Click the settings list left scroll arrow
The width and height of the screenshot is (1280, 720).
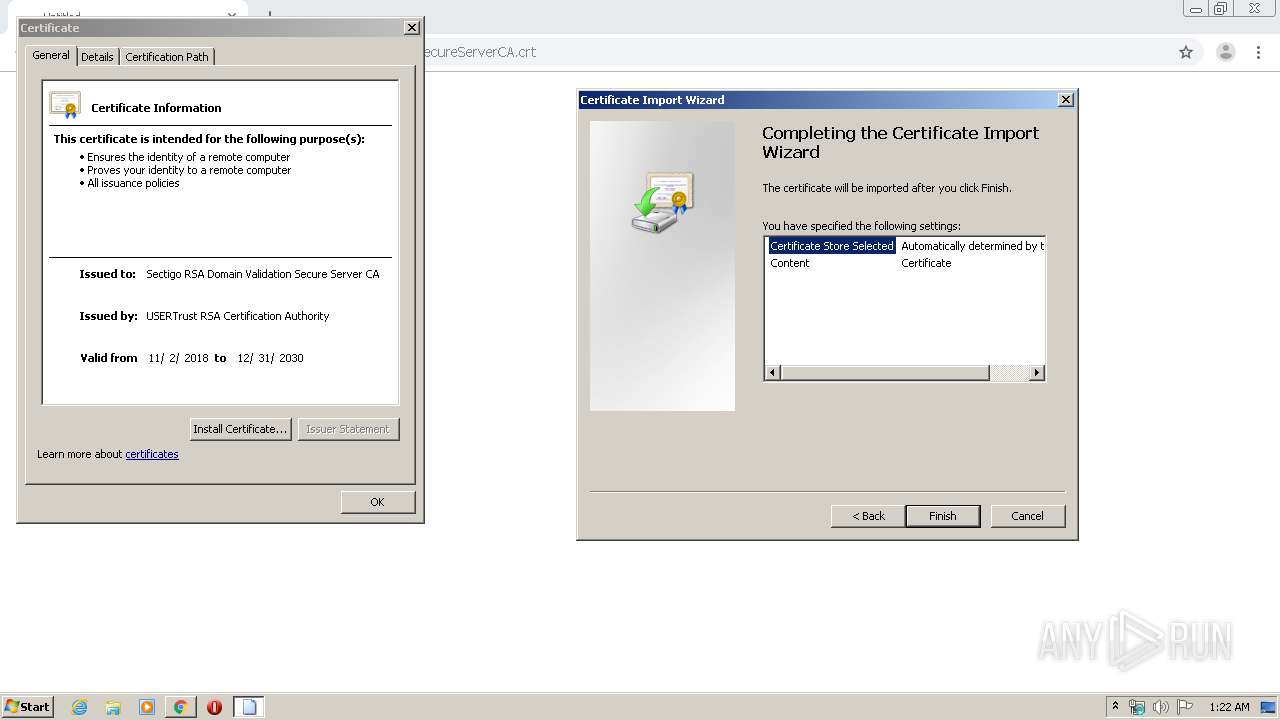[772, 373]
